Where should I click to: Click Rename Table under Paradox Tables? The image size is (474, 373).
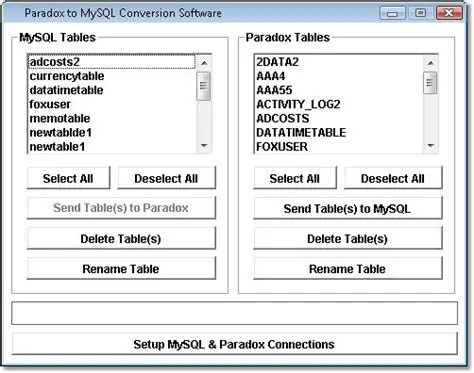pos(348,268)
